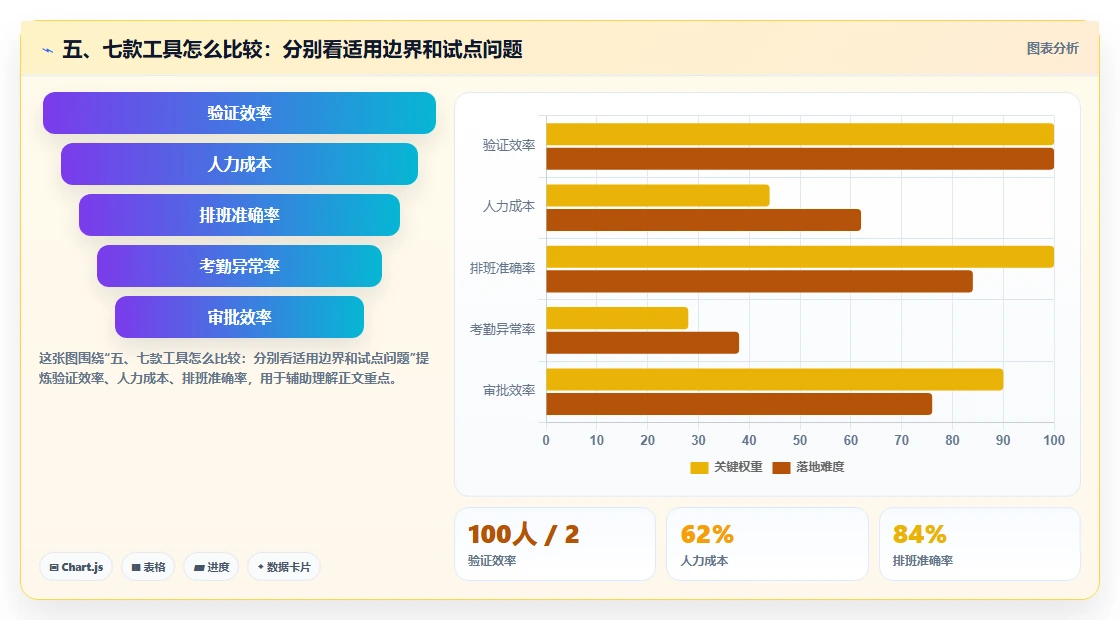Click the brown 考勤异常率 bar
This screenshot has width=1120, height=620.
(x=643, y=343)
